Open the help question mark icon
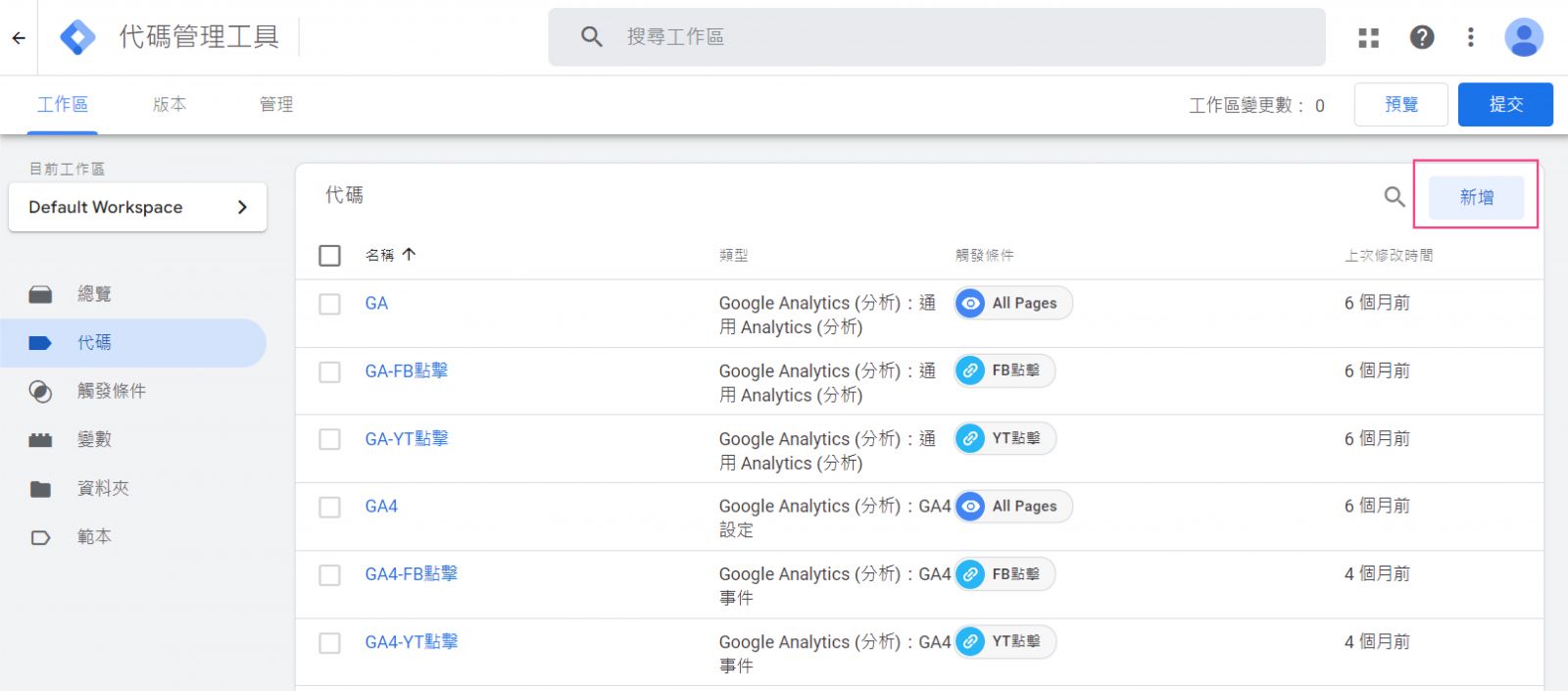The image size is (1568, 691). click(x=1421, y=37)
